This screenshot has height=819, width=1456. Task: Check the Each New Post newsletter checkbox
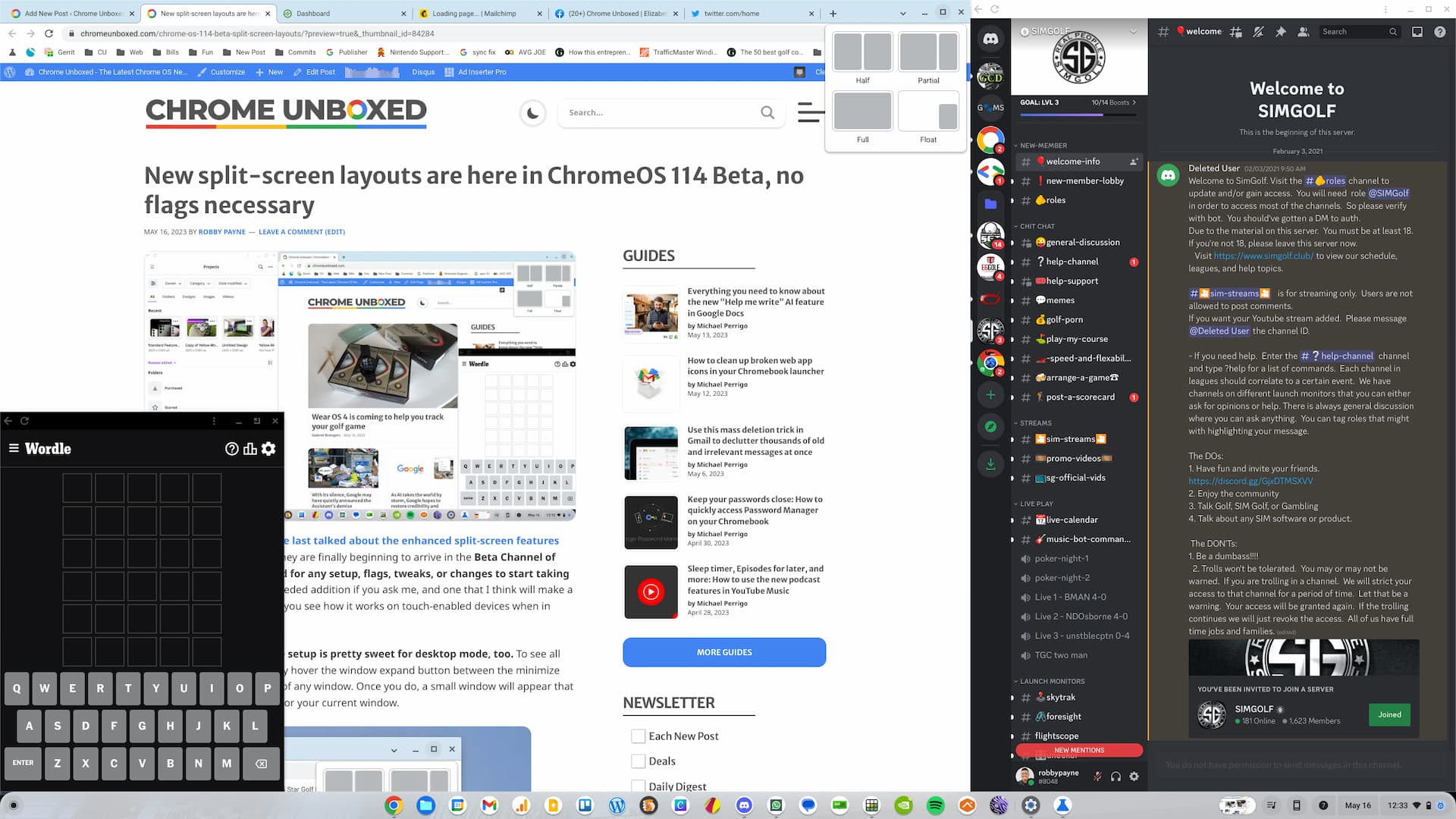[x=638, y=736]
